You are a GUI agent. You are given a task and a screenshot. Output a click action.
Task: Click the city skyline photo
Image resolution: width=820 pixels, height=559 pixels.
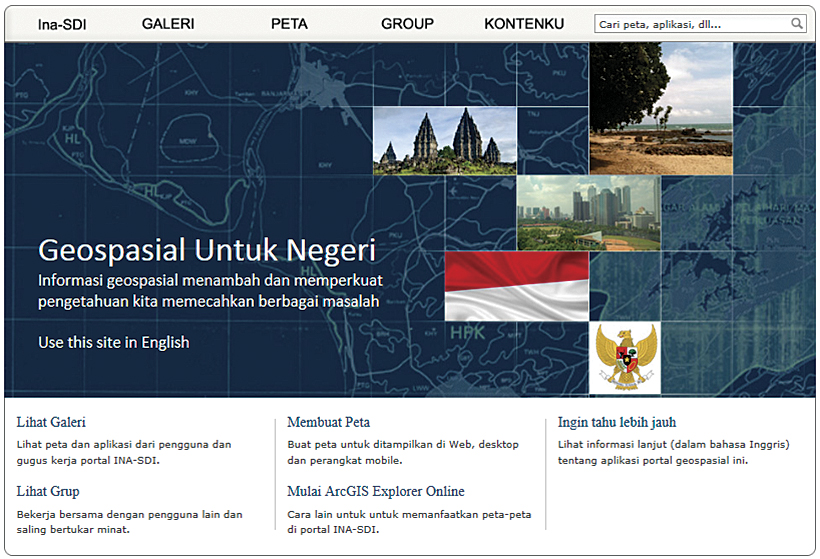coord(589,213)
